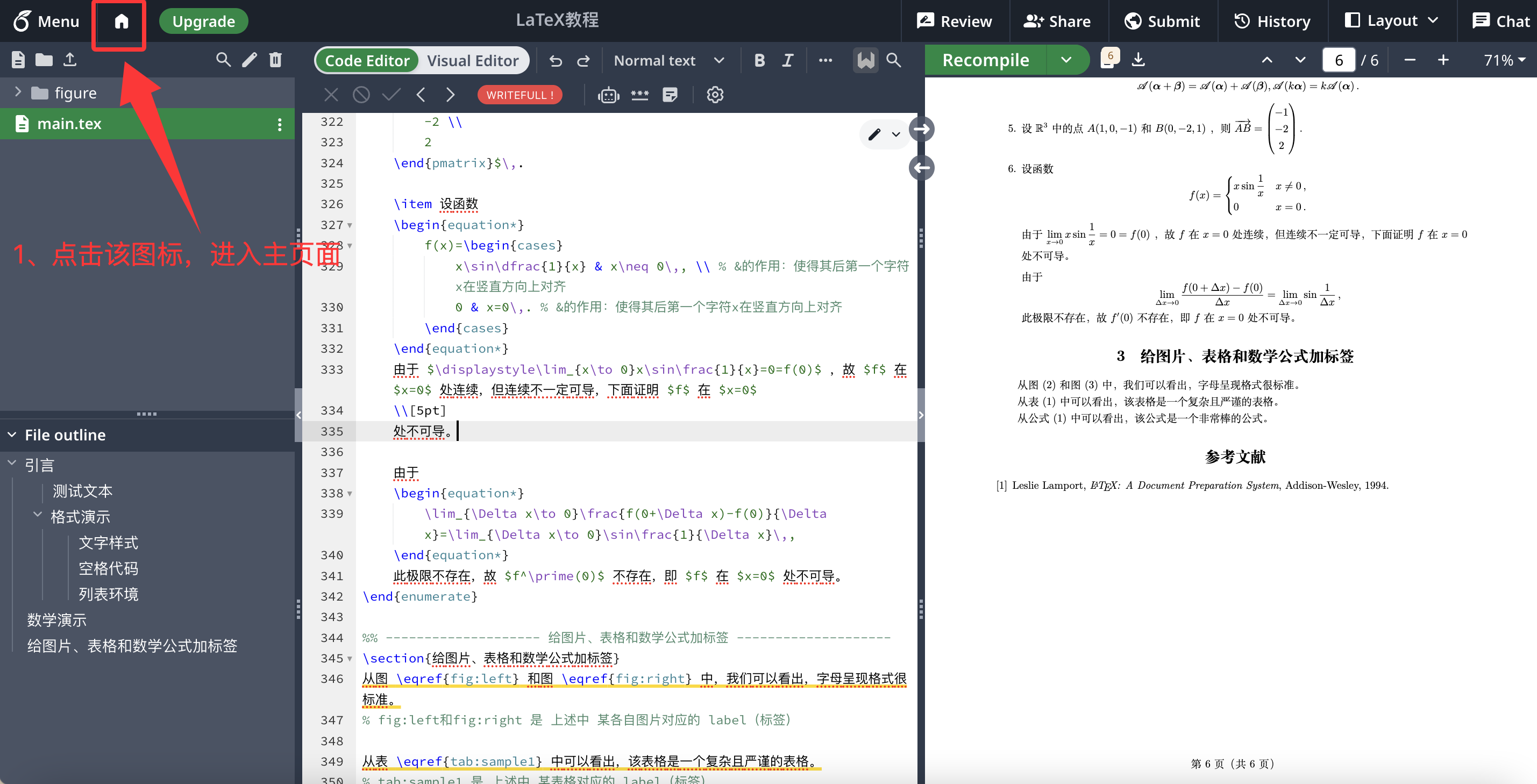Click the WRITEFULL ! badge
1537x784 pixels.
[520, 94]
